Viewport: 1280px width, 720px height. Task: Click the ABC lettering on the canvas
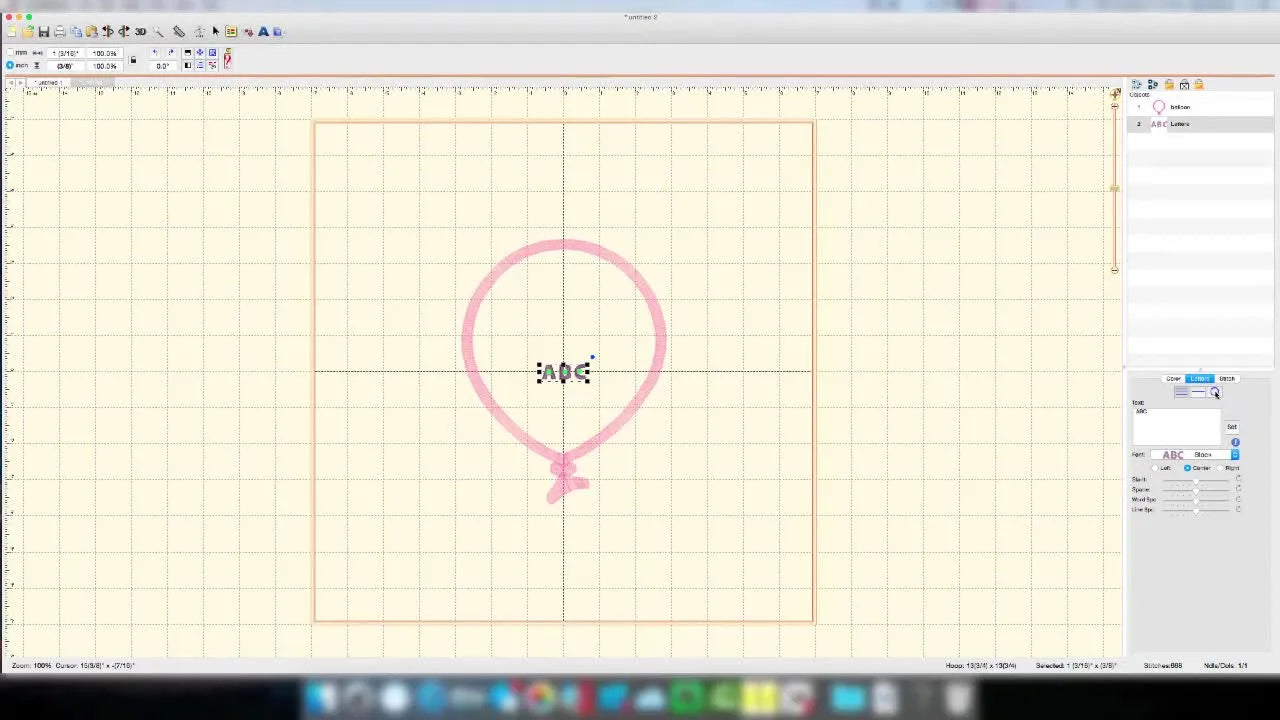click(x=564, y=373)
